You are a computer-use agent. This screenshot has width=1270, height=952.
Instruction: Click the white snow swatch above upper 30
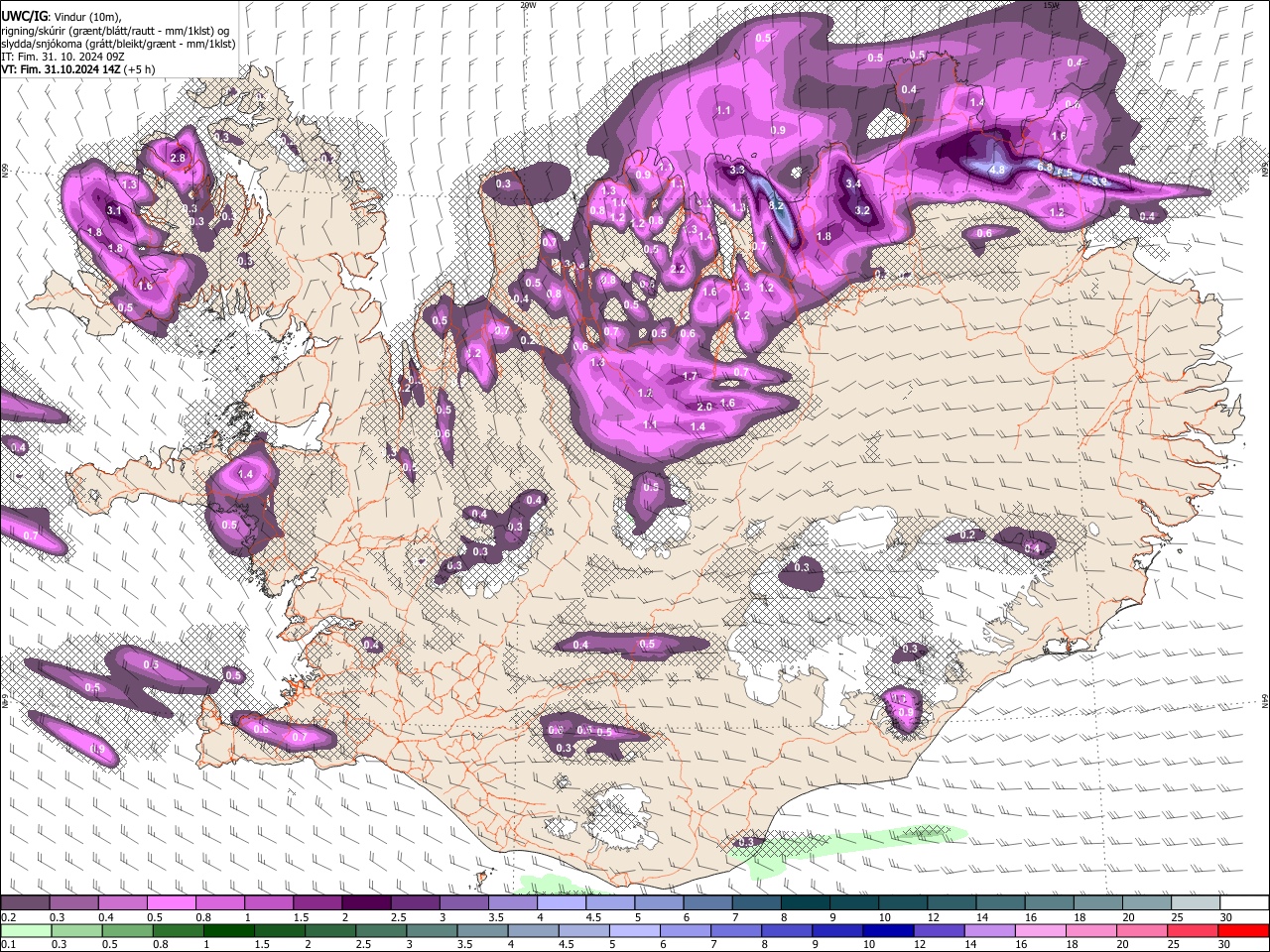(1245, 903)
